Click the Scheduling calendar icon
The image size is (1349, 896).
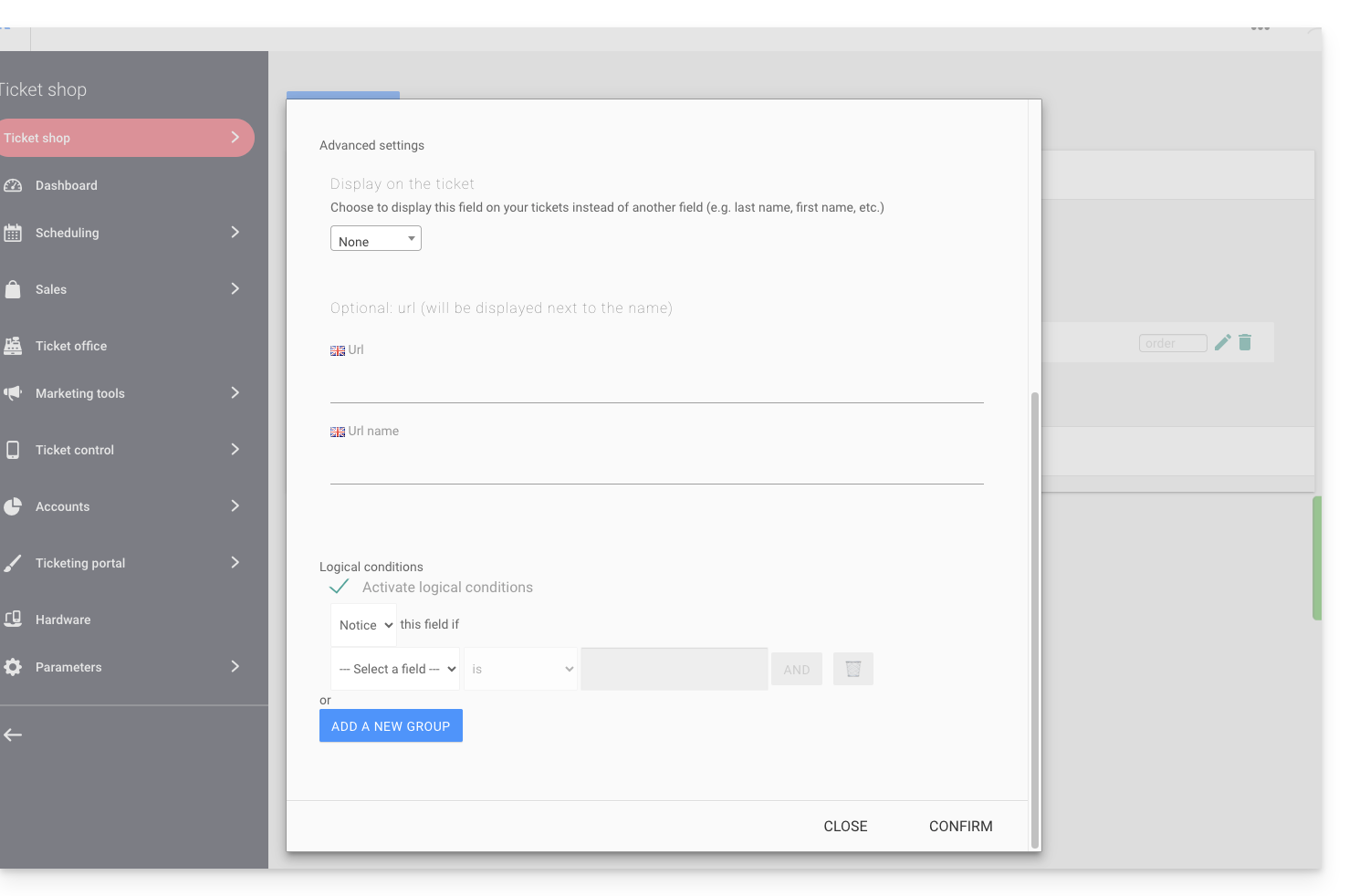point(13,233)
